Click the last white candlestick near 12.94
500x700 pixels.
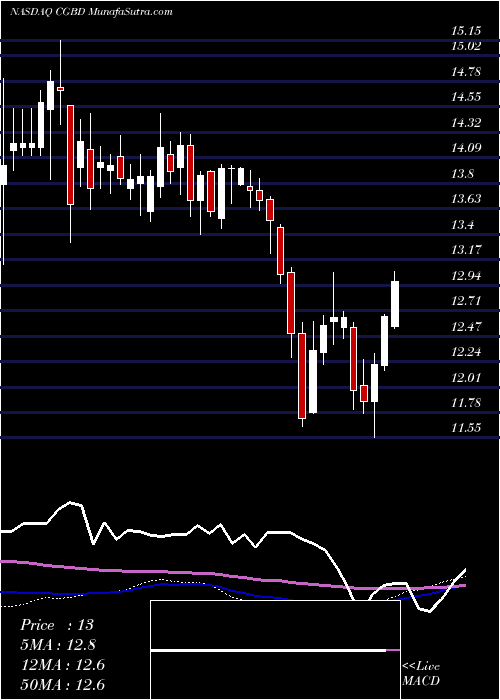[395, 304]
